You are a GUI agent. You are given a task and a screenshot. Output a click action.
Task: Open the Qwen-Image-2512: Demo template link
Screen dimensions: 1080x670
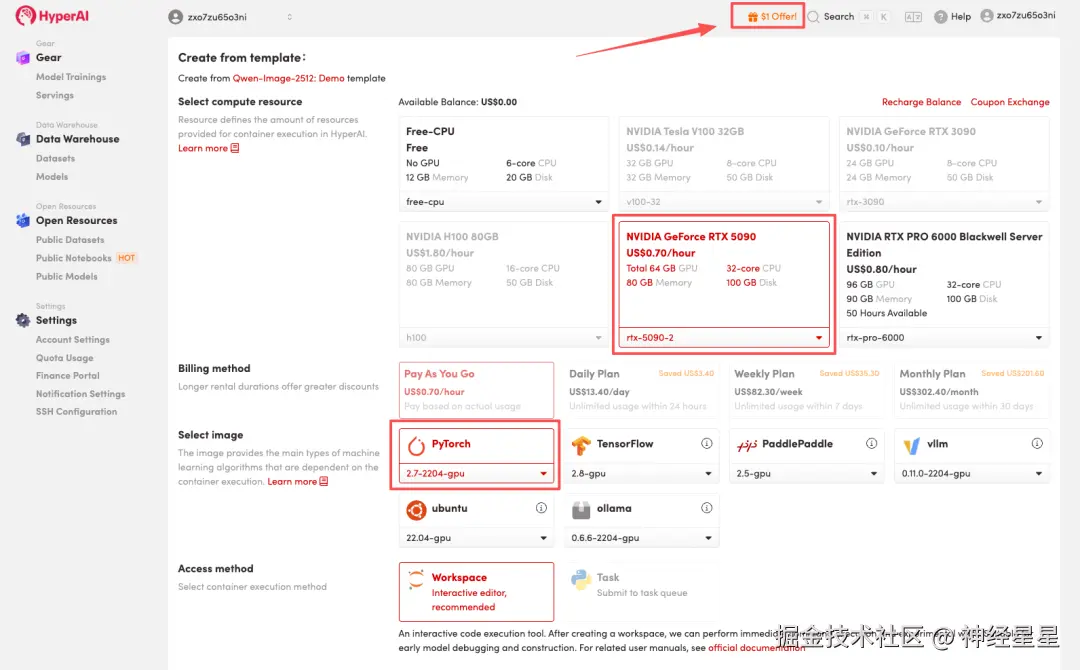288,78
